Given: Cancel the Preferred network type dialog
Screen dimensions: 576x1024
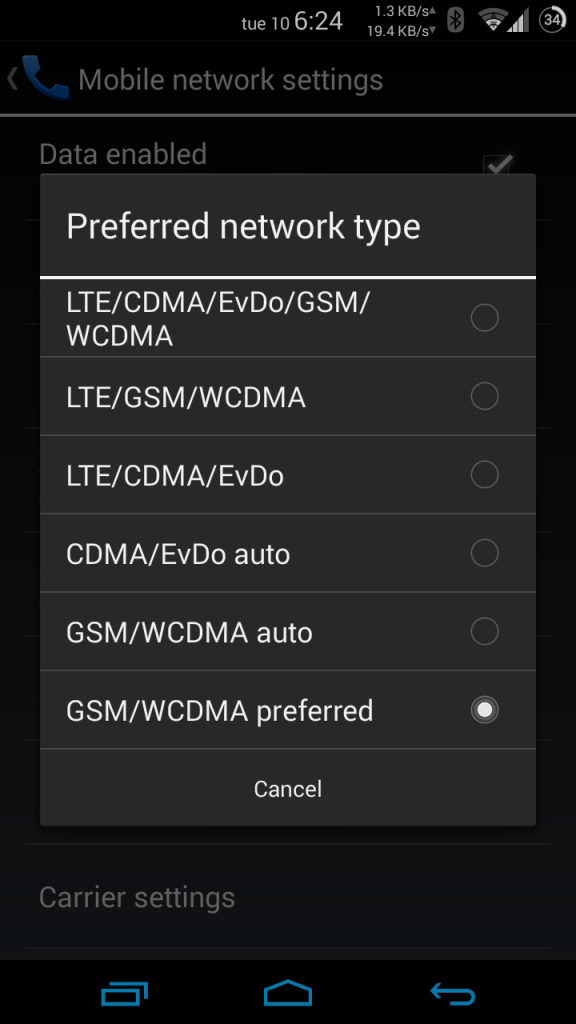Looking at the screenshot, I should (288, 788).
